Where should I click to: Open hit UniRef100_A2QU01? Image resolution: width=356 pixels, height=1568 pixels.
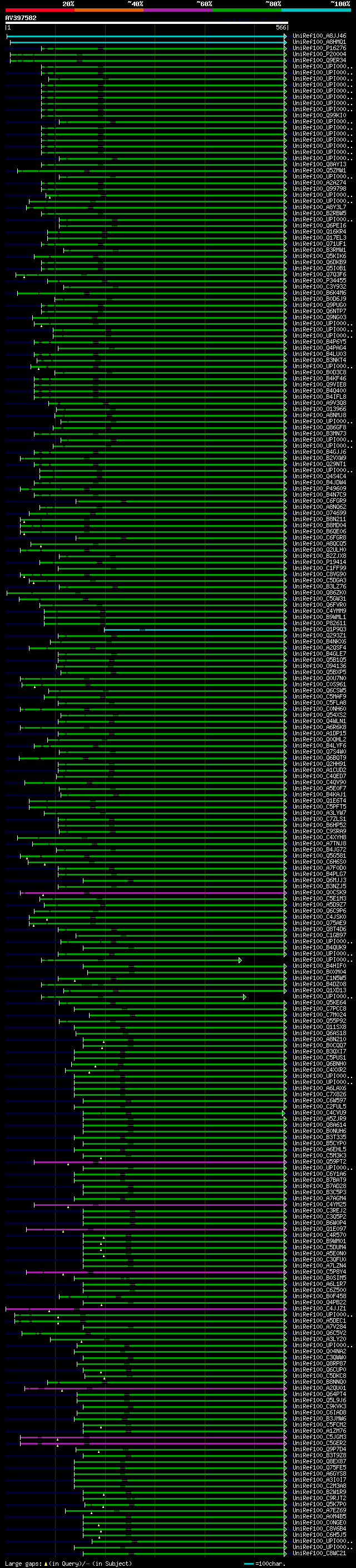pyautogui.click(x=319, y=1388)
